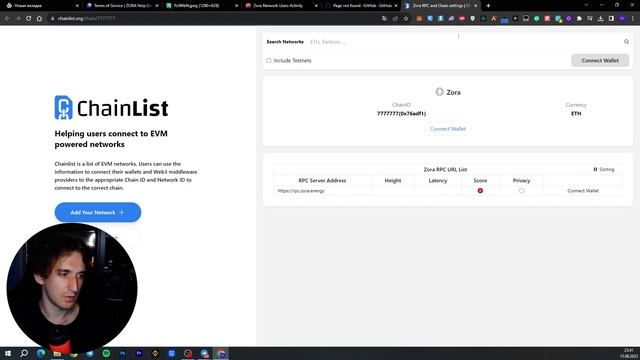Open the browser downloads icon

pos(600,18)
